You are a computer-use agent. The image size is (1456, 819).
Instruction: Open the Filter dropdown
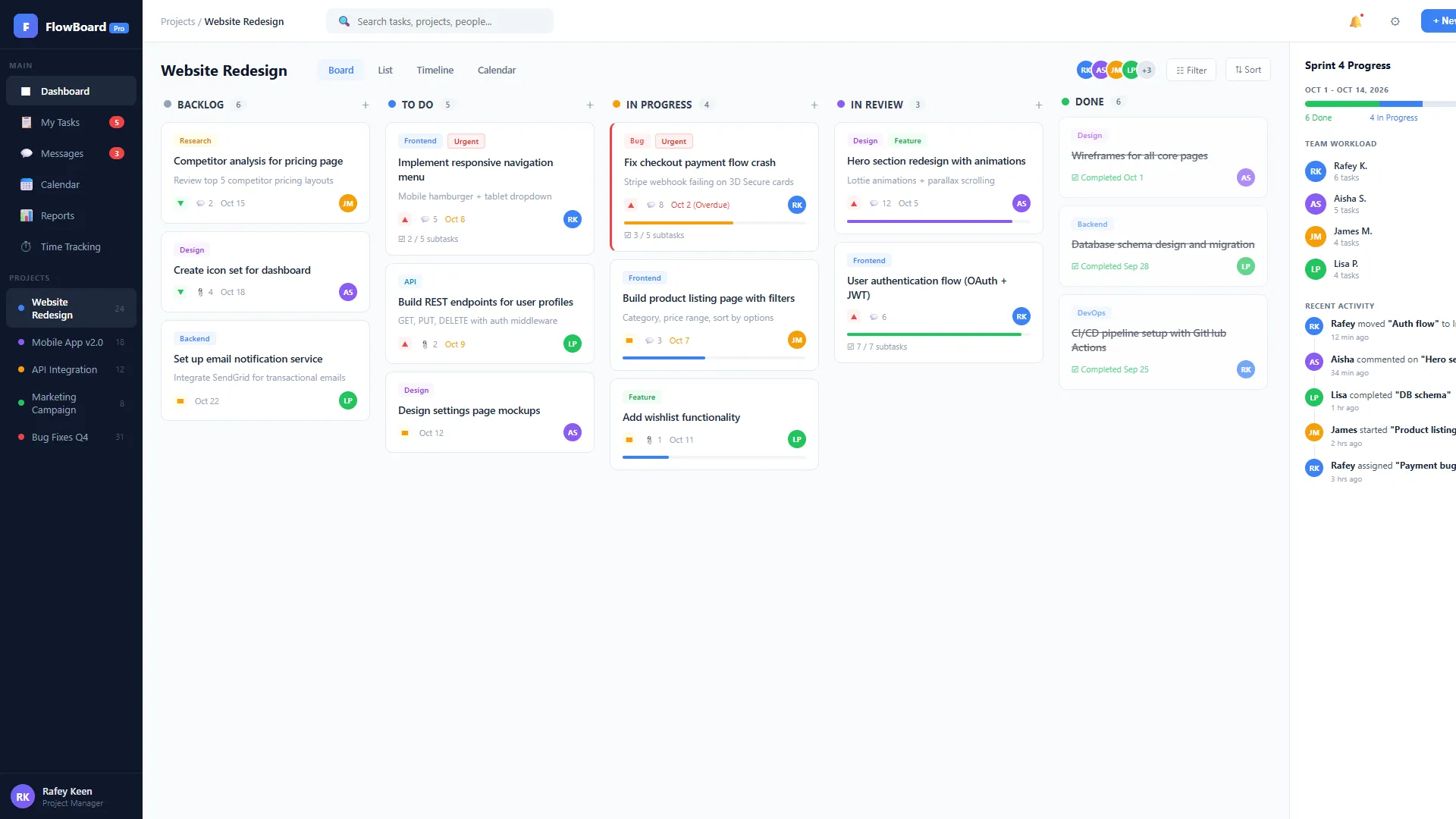(1191, 70)
